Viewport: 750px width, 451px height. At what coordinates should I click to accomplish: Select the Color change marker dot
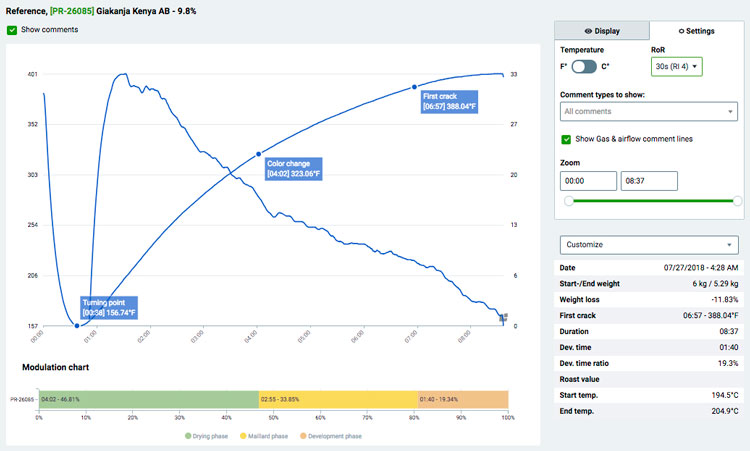coord(259,154)
